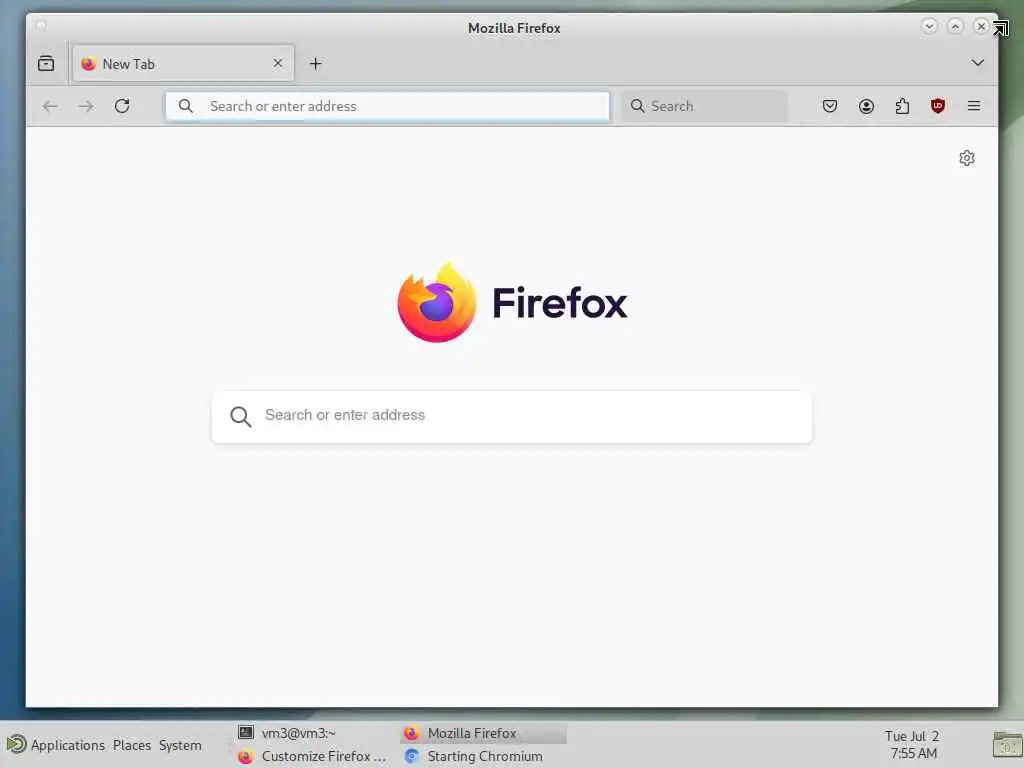This screenshot has height=768, width=1024.
Task: Select Mozilla Firefox taskbar entry
Action: coord(483,733)
